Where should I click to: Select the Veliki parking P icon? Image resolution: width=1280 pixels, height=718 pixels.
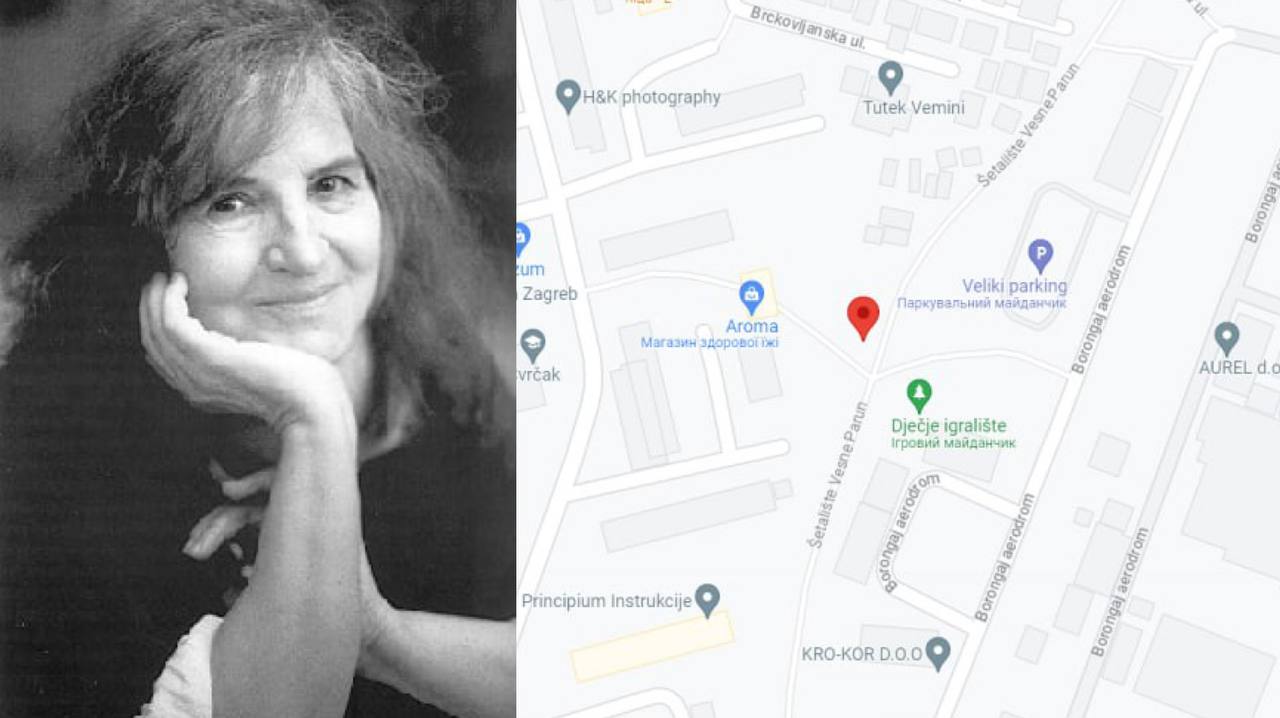tap(1040, 256)
